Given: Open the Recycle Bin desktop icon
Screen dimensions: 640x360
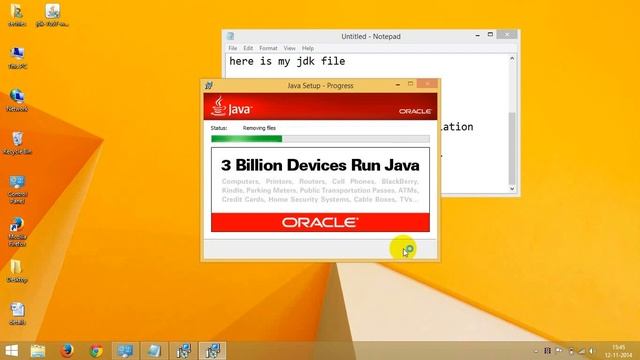Looking at the screenshot, I should 17,143.
